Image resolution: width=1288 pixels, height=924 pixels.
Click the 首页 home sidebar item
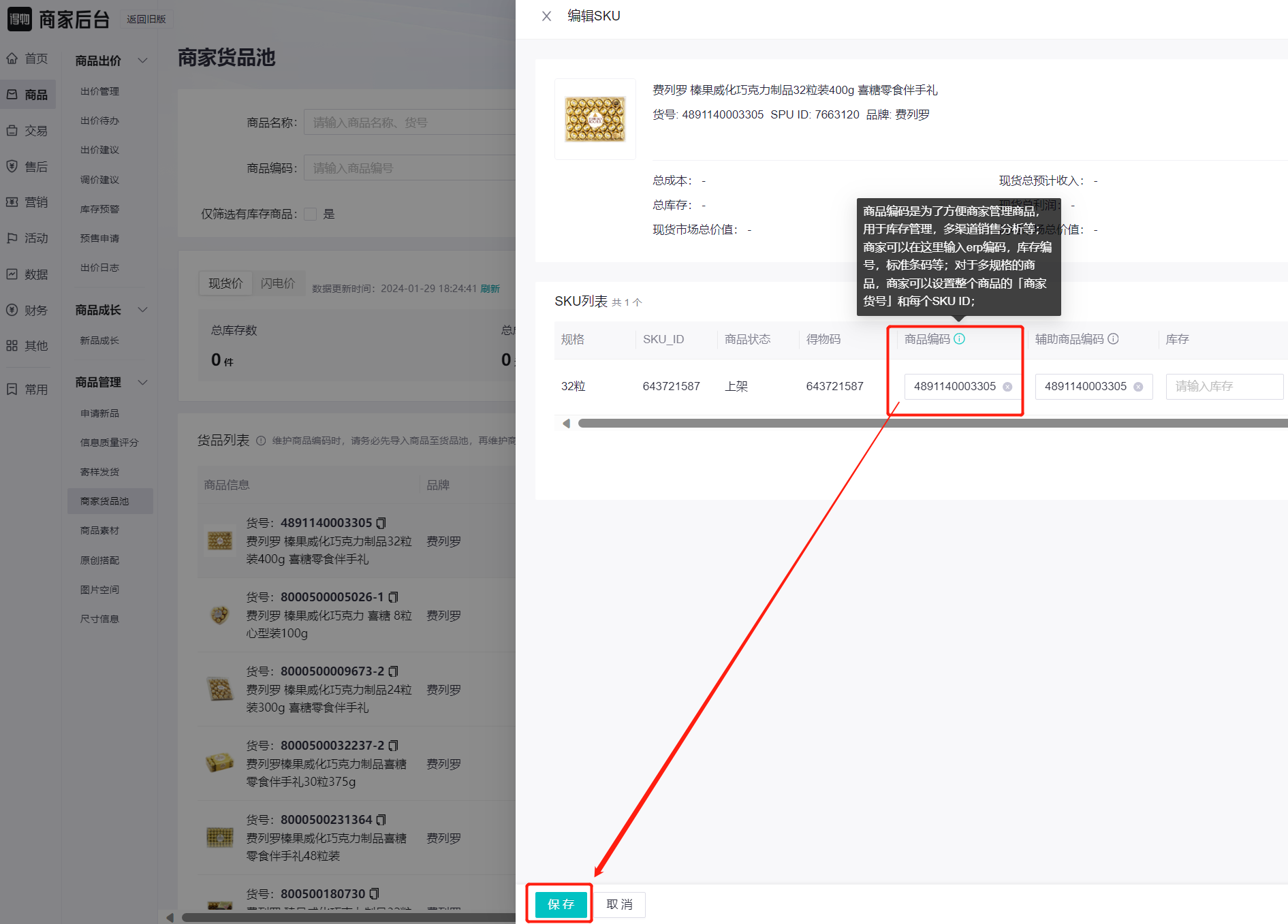28,59
